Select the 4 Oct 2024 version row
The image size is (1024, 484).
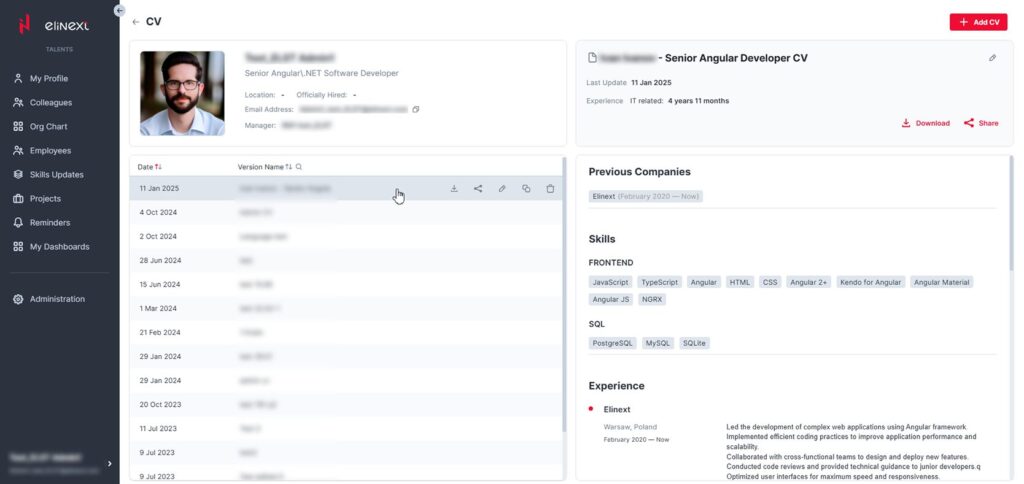click(x=345, y=212)
